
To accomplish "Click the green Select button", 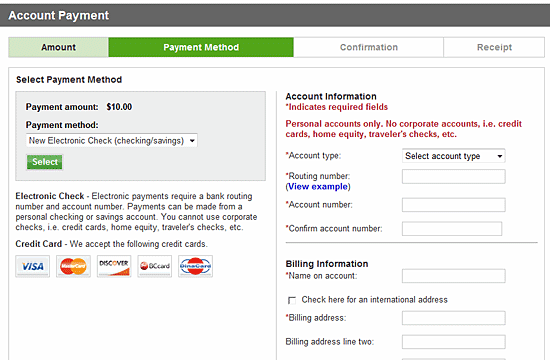I will pos(45,162).
